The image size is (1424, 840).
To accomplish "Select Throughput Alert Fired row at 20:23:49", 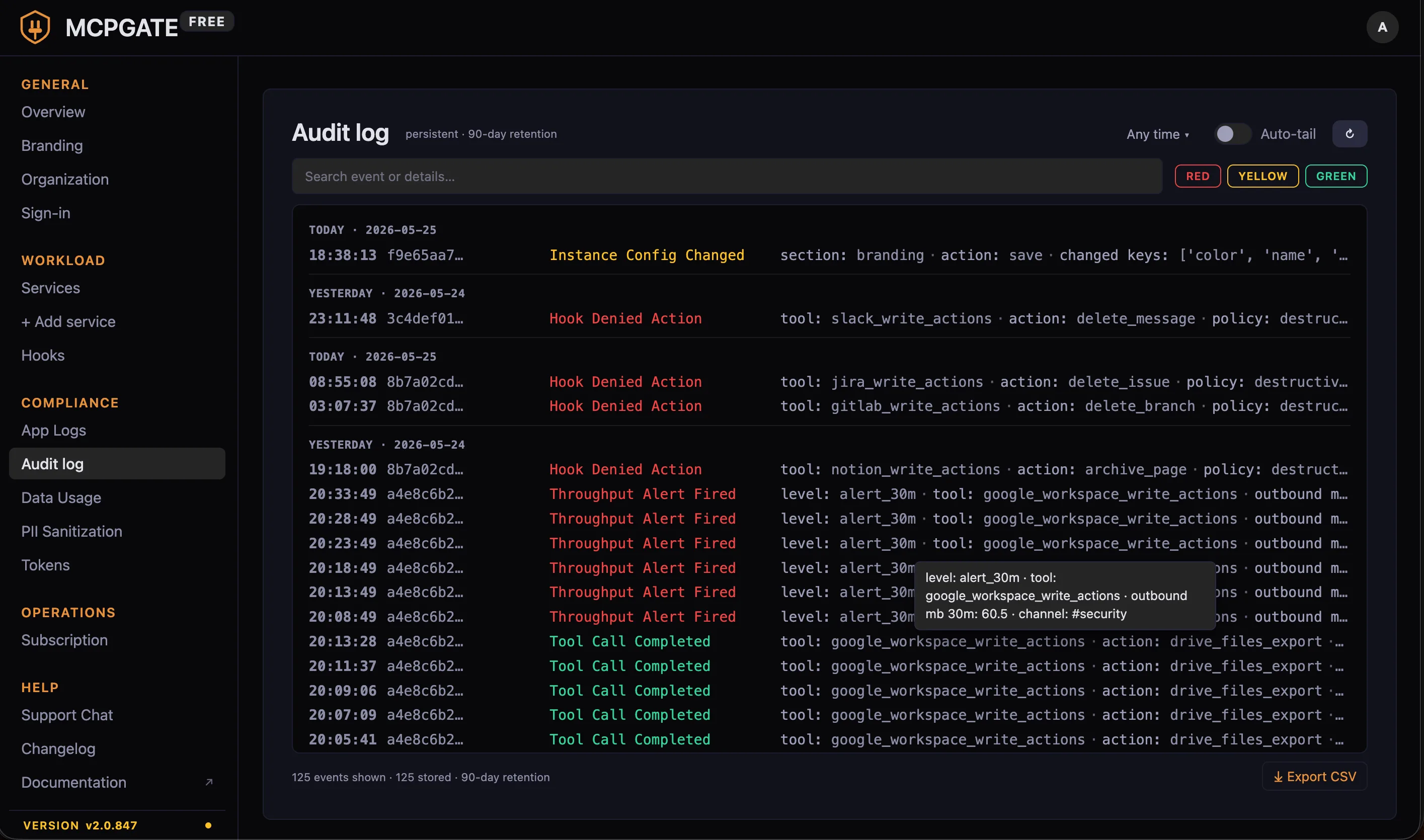I will coord(829,543).
